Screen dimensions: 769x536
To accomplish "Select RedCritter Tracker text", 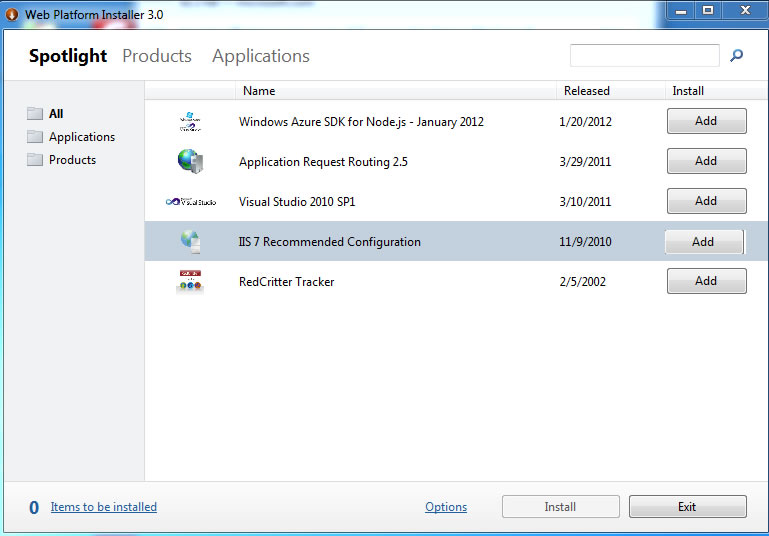I will click(x=286, y=282).
